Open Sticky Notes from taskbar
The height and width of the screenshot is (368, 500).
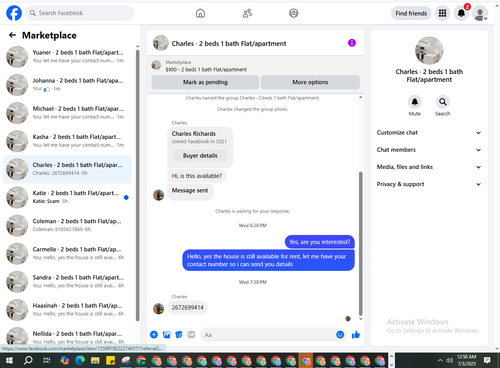(110, 360)
